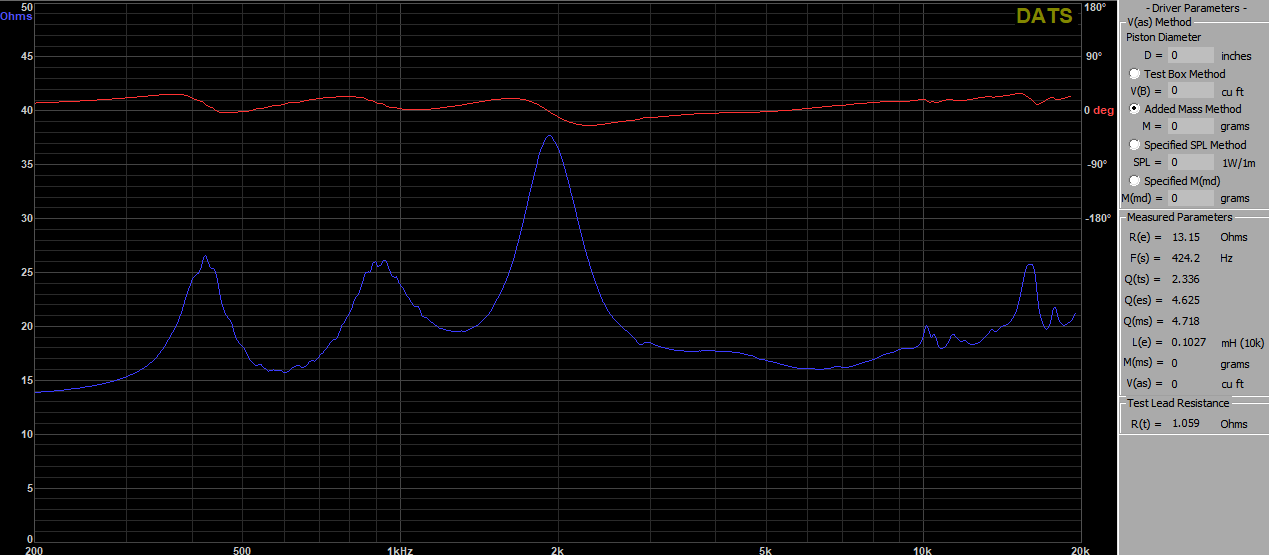Viewport: 1269px width, 555px height.
Task: Click the added mass M grams field
Action: pyautogui.click(x=1189, y=127)
